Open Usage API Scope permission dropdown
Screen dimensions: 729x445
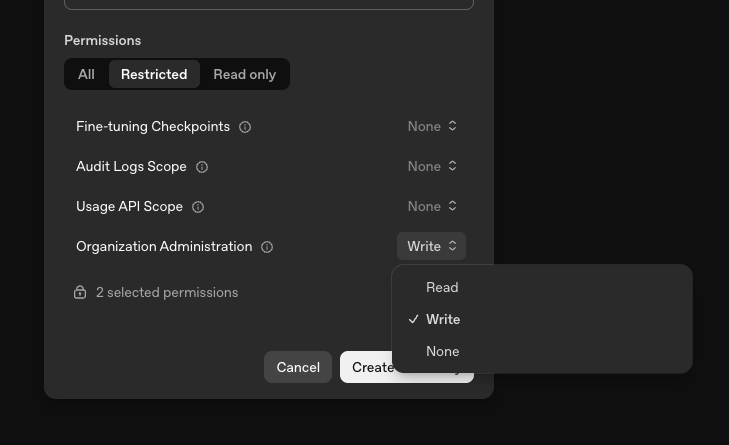click(431, 206)
